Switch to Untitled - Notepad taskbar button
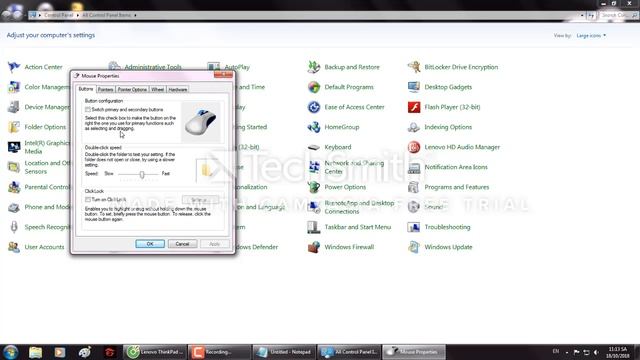Image resolution: width=640 pixels, height=360 pixels. pos(284,352)
